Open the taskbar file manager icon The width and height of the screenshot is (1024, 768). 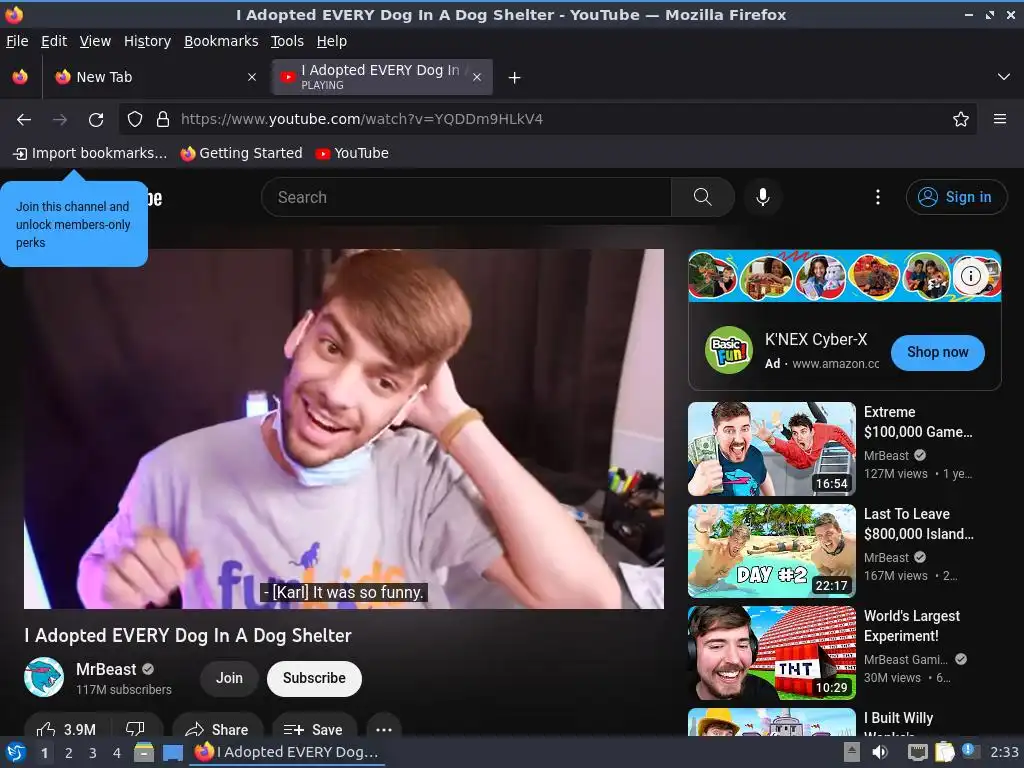pos(144,752)
